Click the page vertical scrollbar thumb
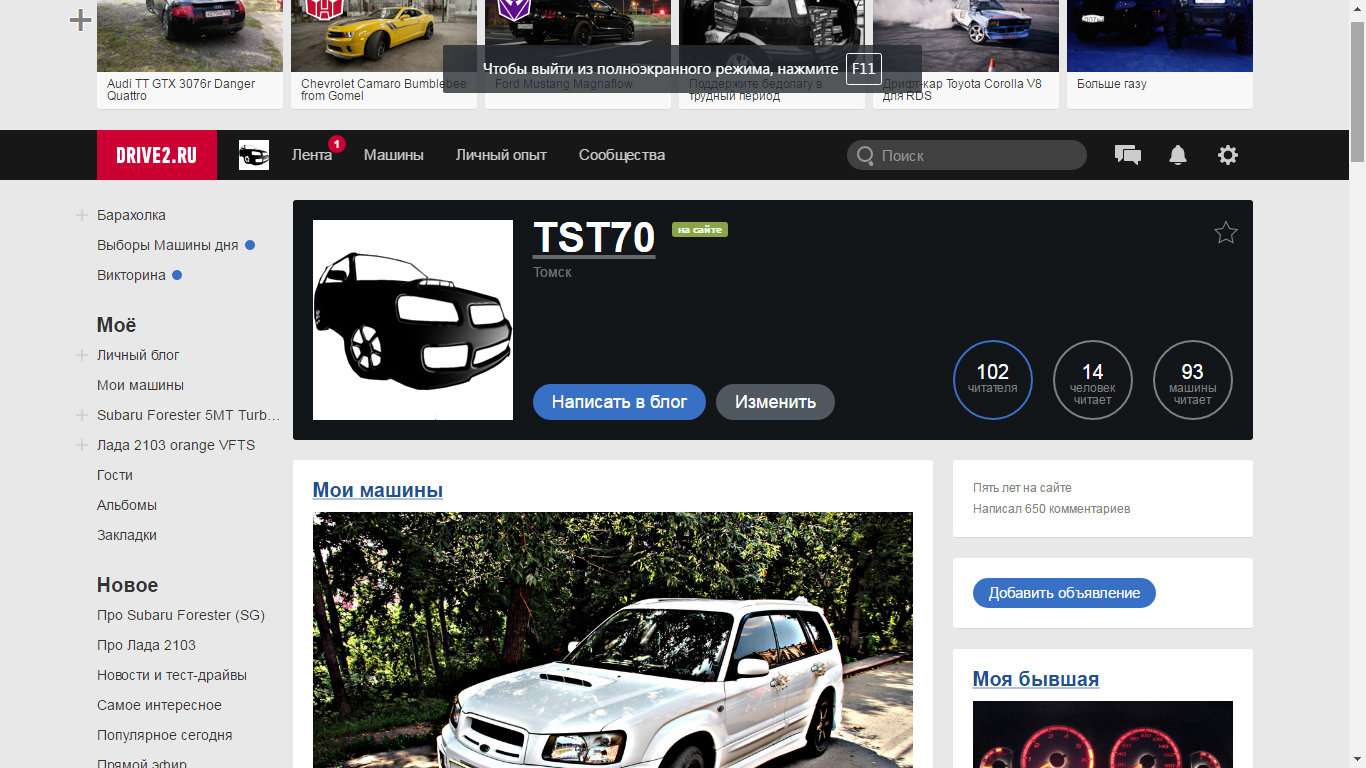Image resolution: width=1366 pixels, height=768 pixels. click(1357, 90)
